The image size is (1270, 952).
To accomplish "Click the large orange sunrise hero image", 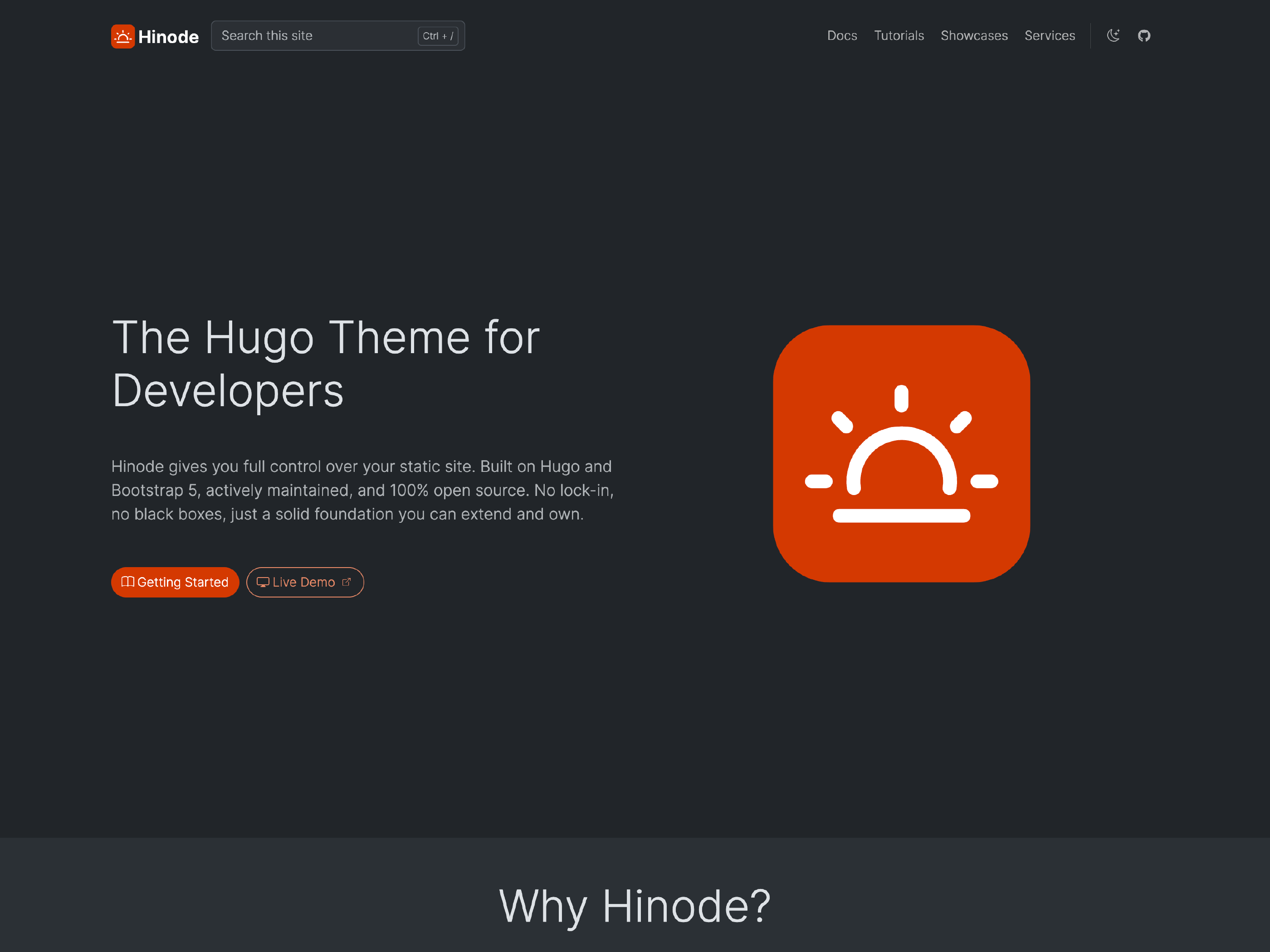I will tap(901, 453).
